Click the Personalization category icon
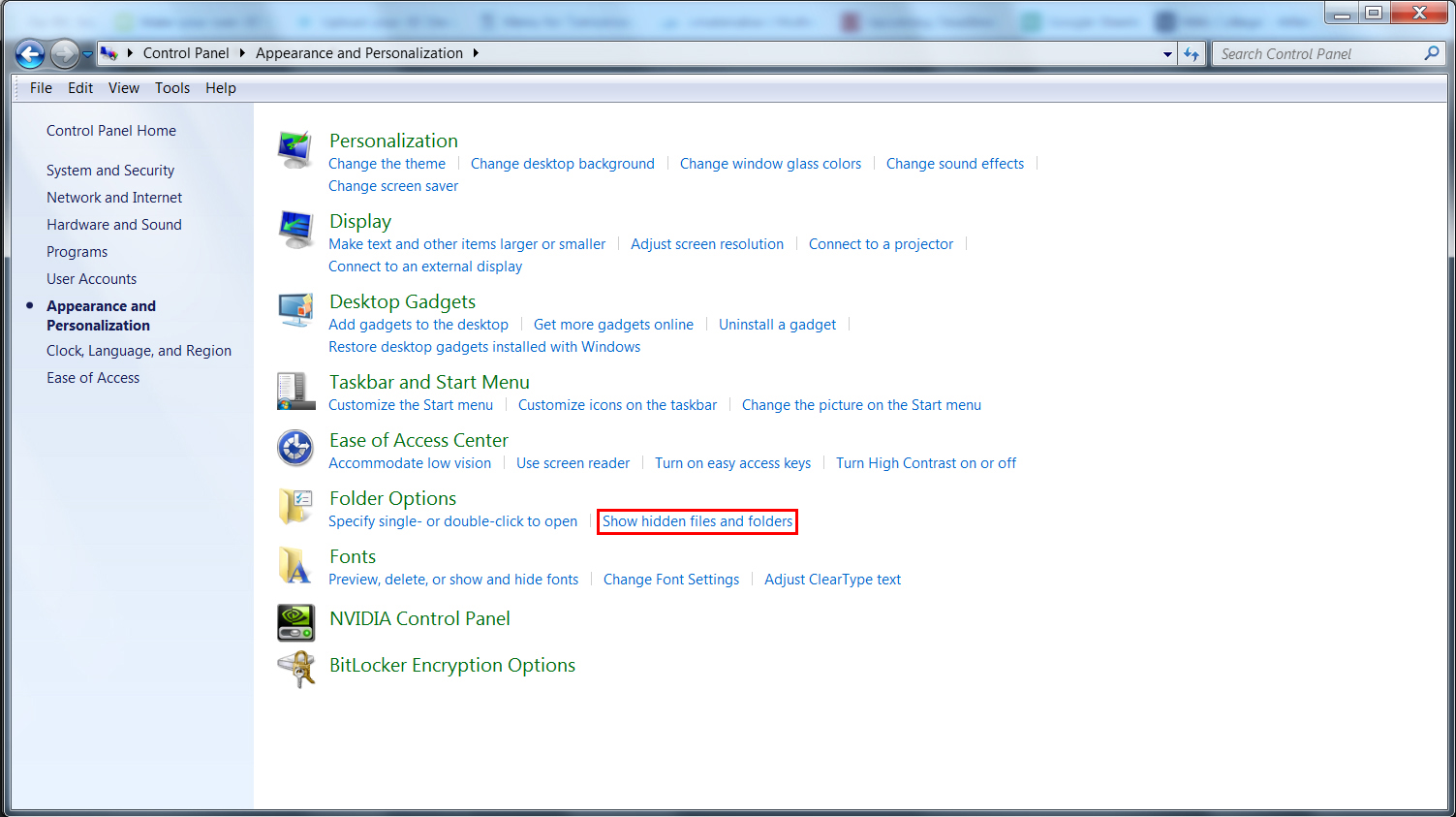Screen dimensions: 1456x817 pos(295,150)
